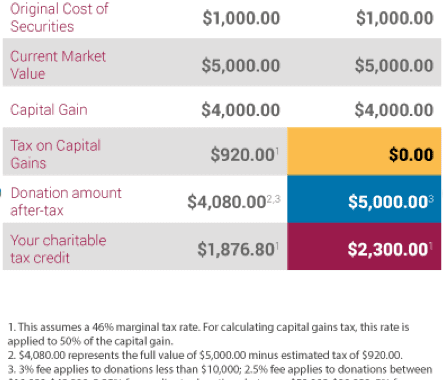
Task: Click footnote marker 1 beside $920.00
Action: coord(277,152)
